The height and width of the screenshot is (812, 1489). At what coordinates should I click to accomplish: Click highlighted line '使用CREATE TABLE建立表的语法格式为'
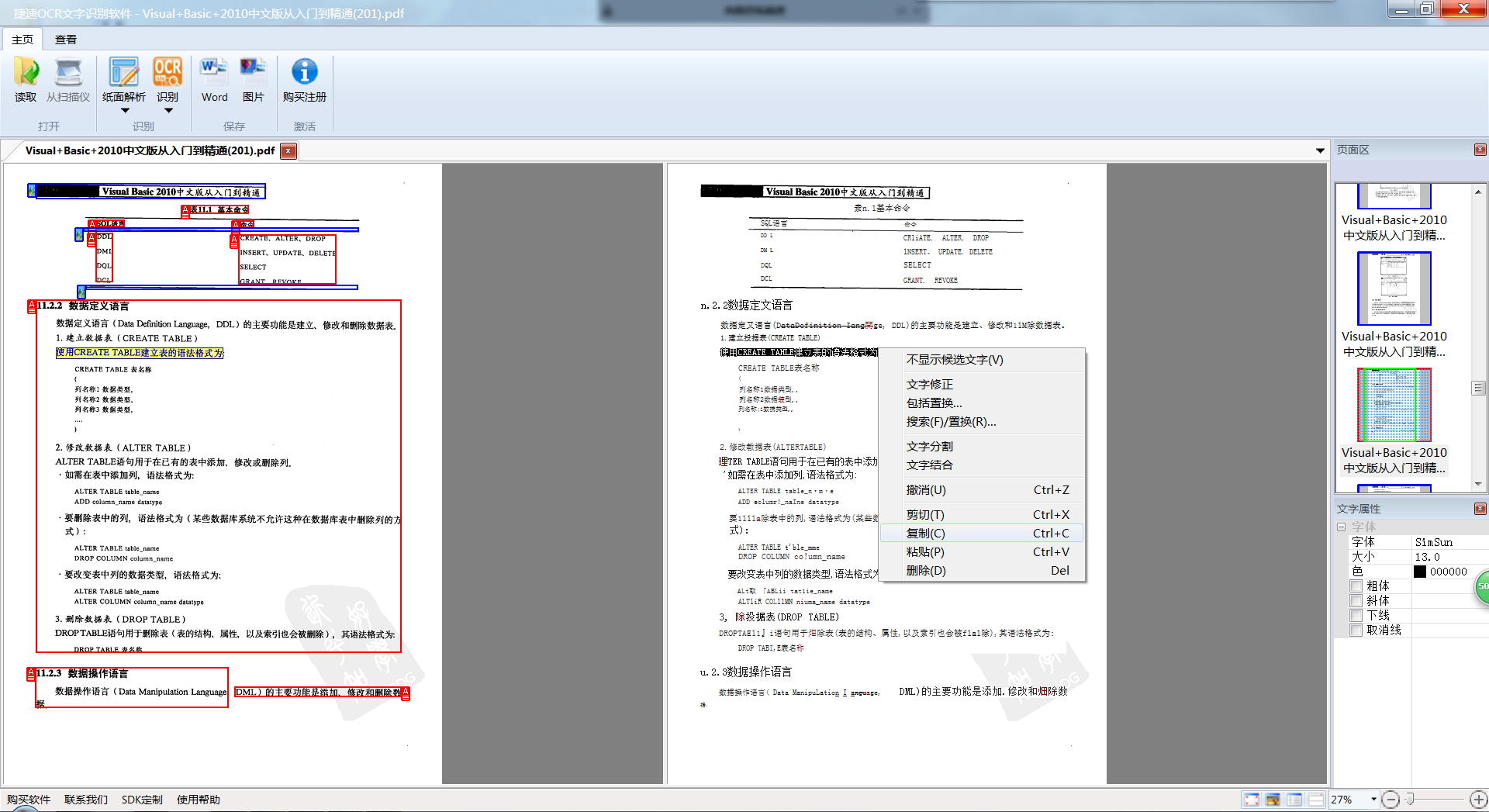click(x=140, y=353)
